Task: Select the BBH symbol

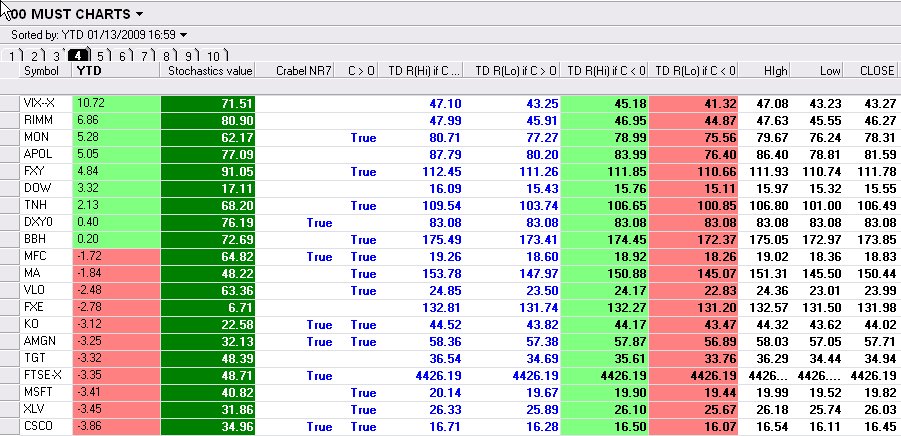Action: [34, 239]
